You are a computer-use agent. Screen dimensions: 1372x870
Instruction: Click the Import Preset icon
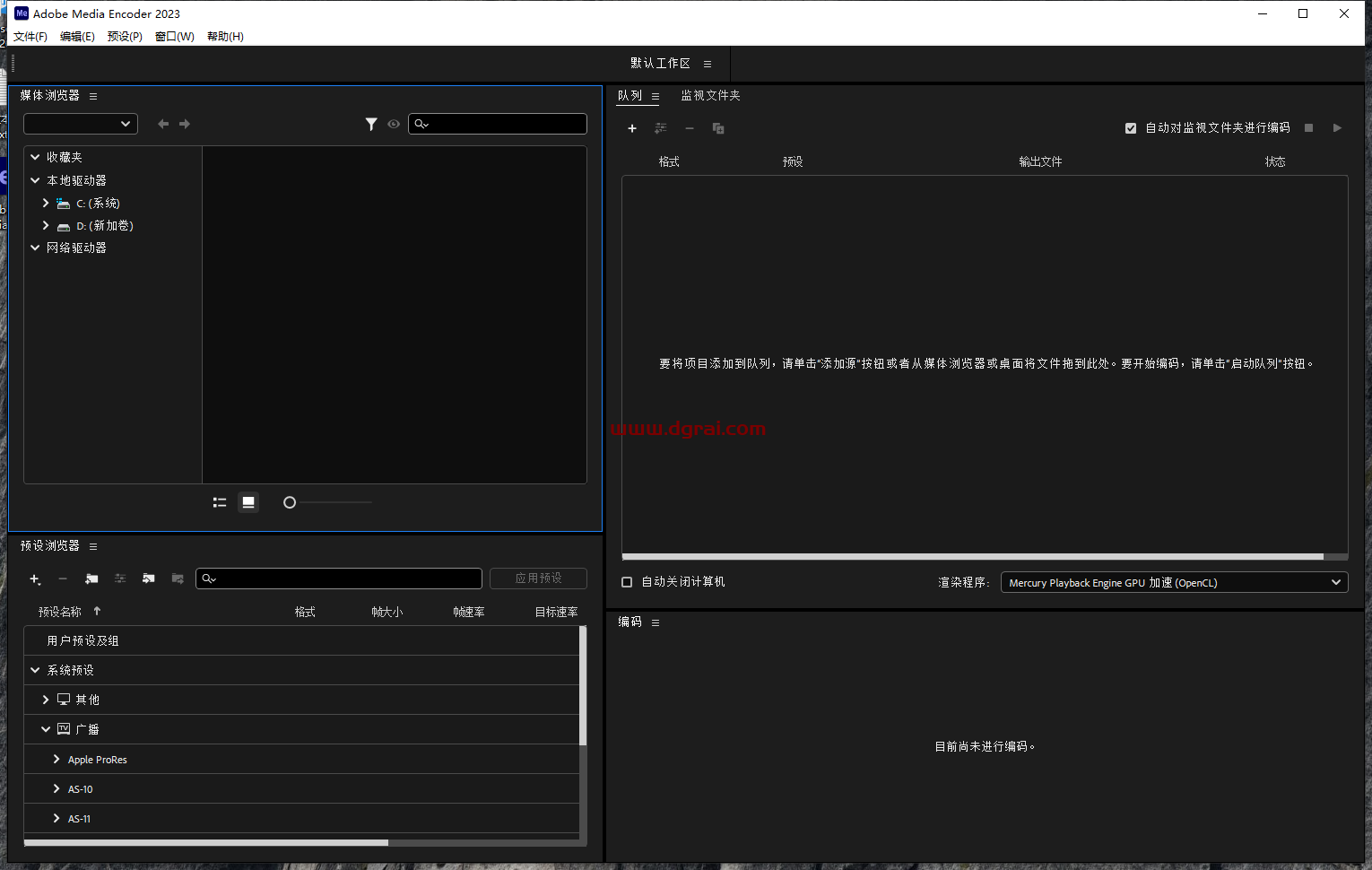click(x=149, y=579)
